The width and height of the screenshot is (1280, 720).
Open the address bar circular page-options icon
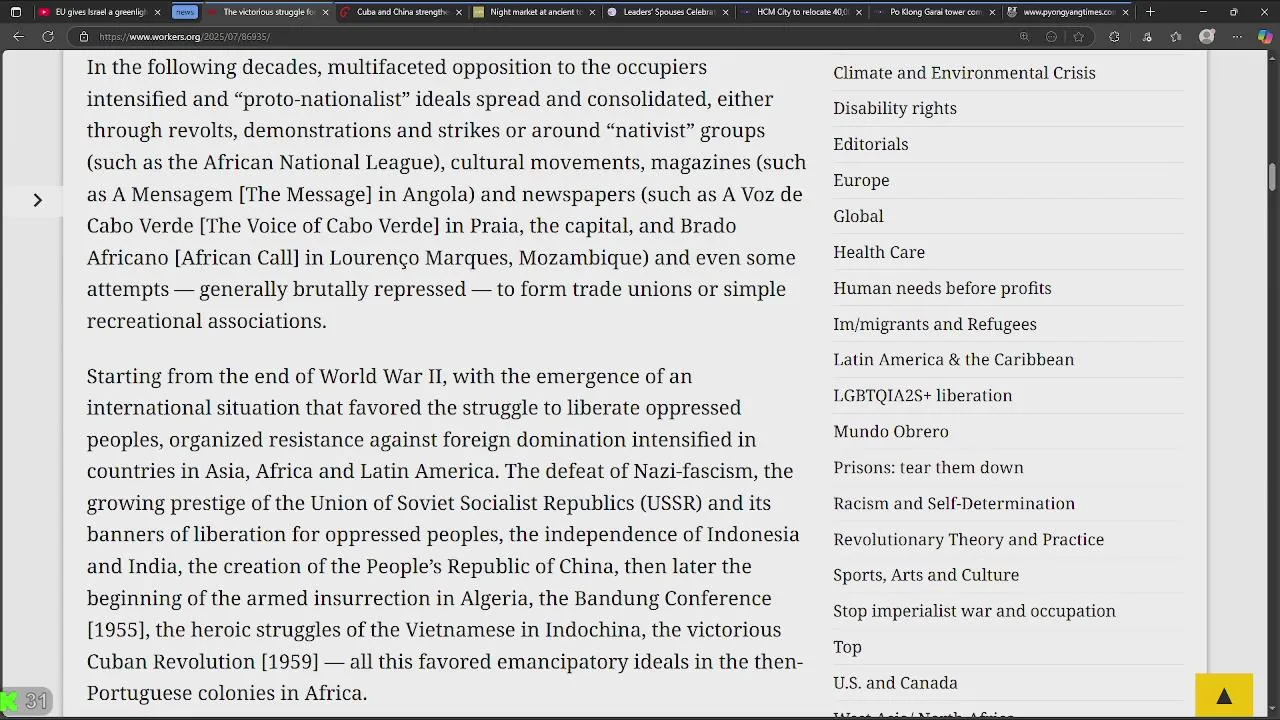click(1051, 37)
